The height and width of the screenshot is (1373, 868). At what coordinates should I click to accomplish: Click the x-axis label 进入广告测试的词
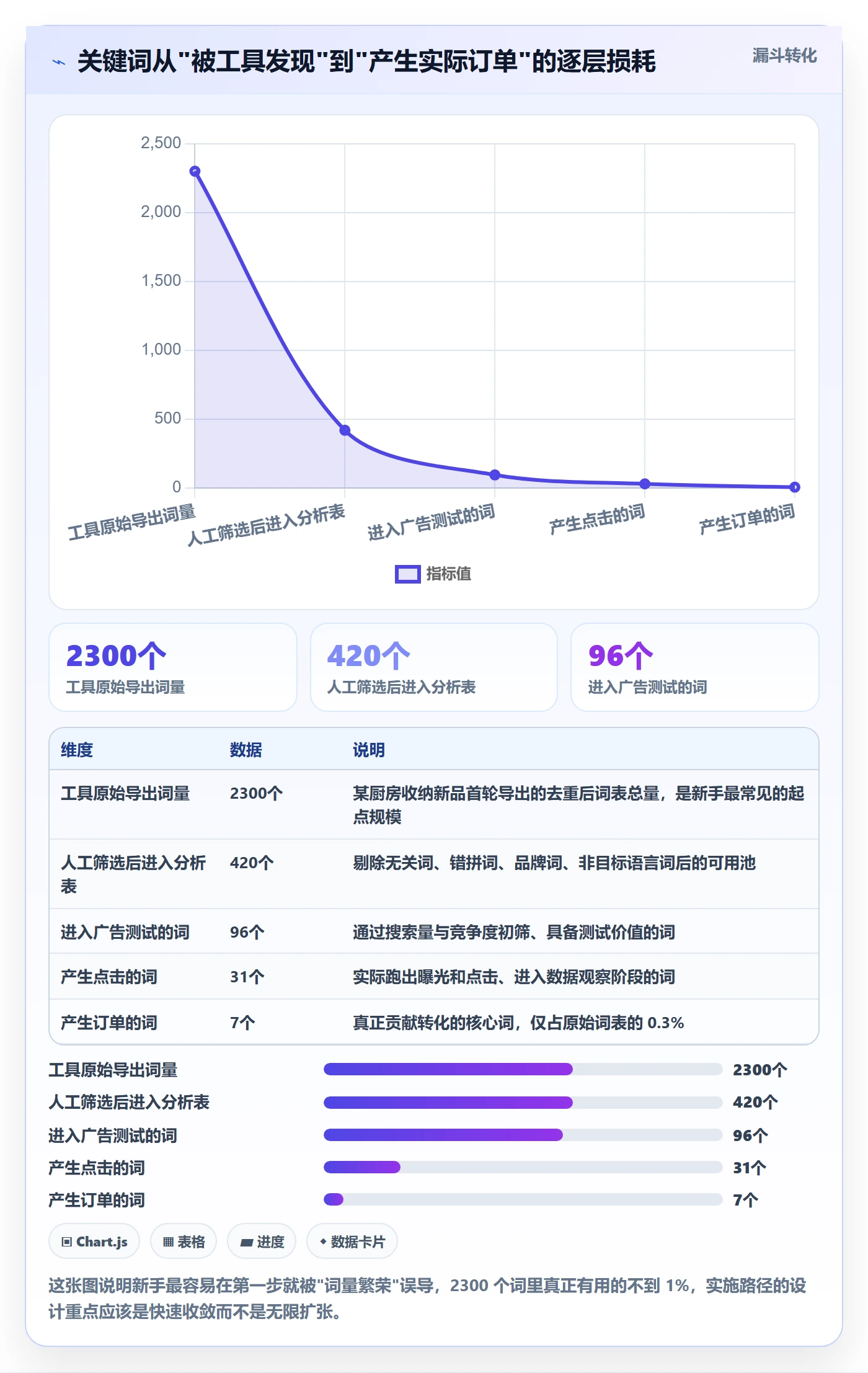(x=432, y=522)
